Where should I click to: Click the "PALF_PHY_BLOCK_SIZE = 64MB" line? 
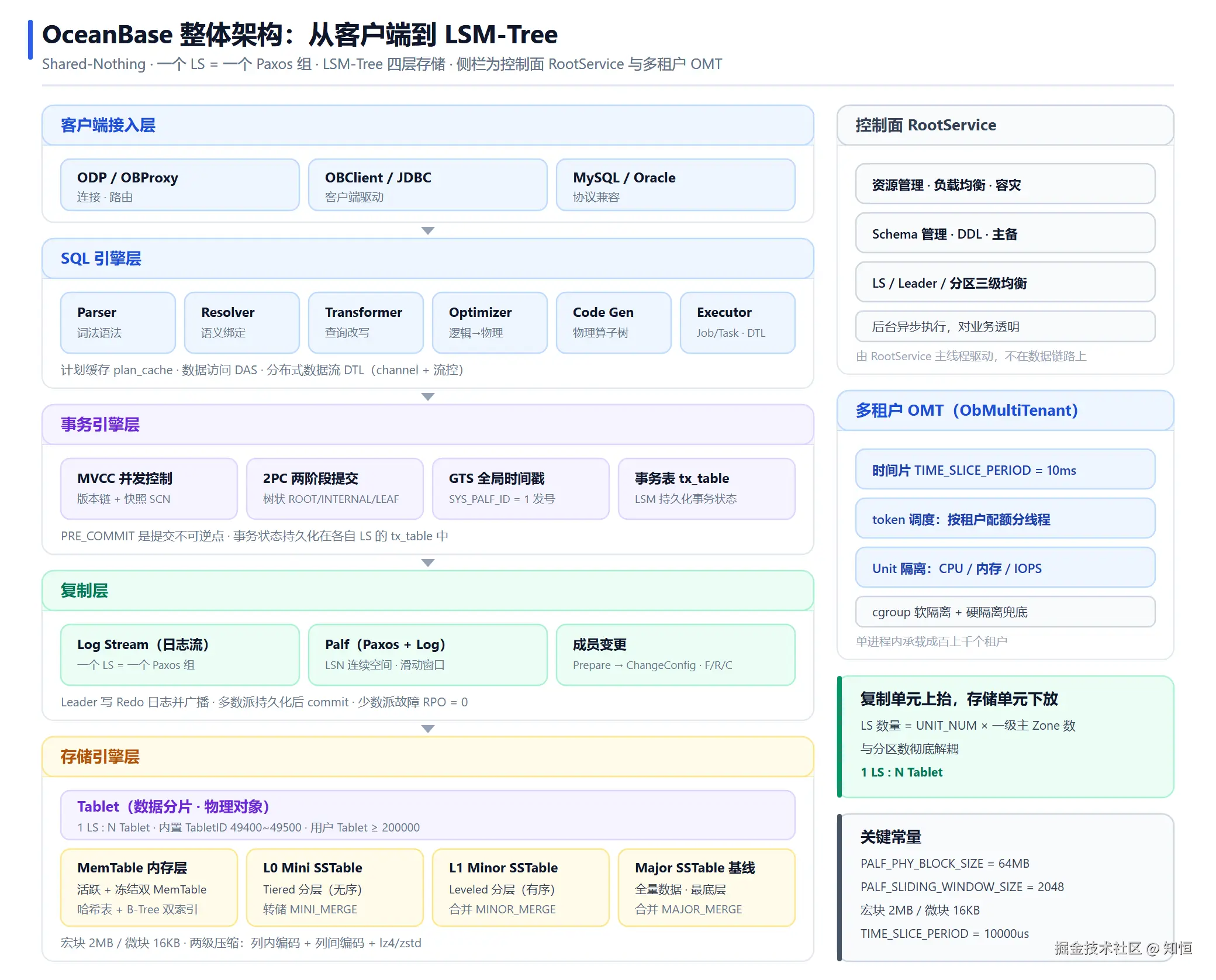[x=945, y=863]
